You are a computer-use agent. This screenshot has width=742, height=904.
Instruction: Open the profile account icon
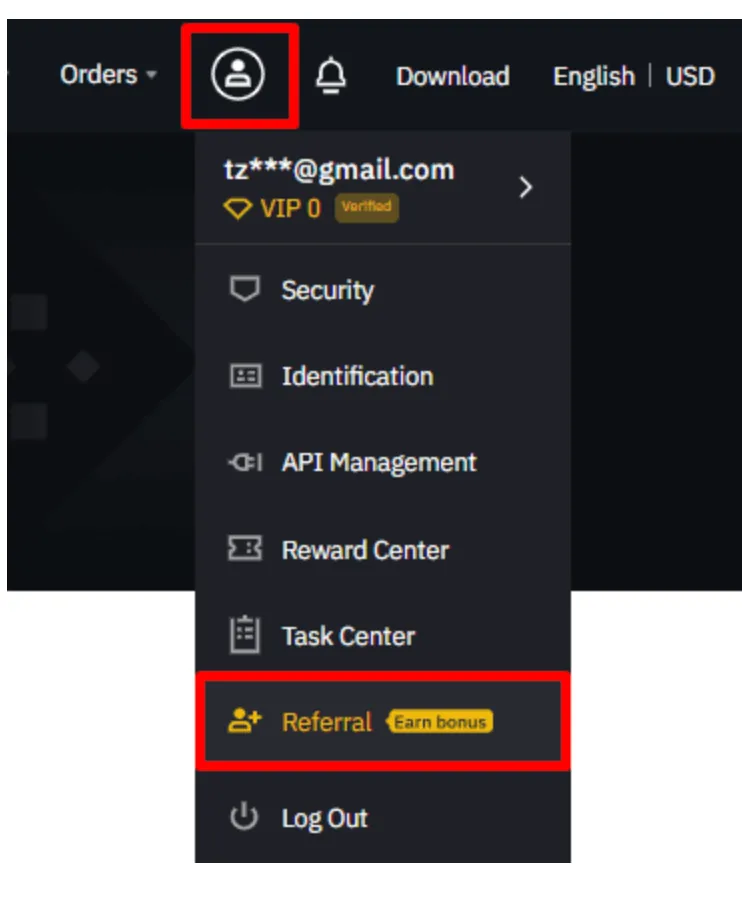pyautogui.click(x=238, y=75)
